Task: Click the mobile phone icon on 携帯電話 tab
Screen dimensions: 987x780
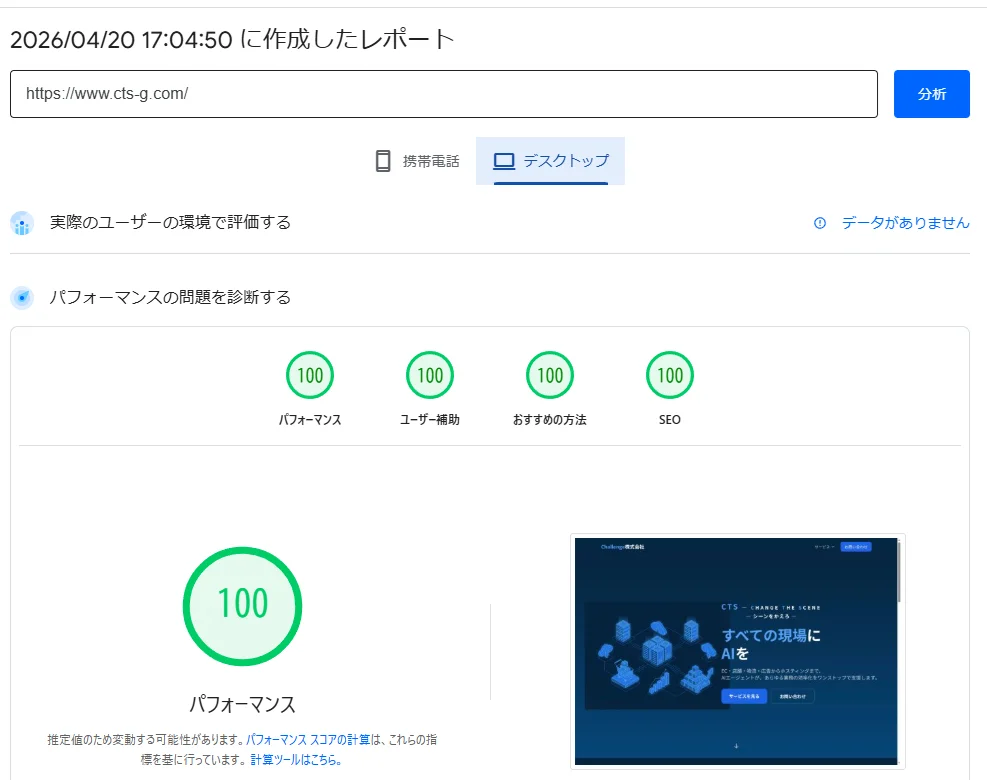Action: tap(383, 160)
